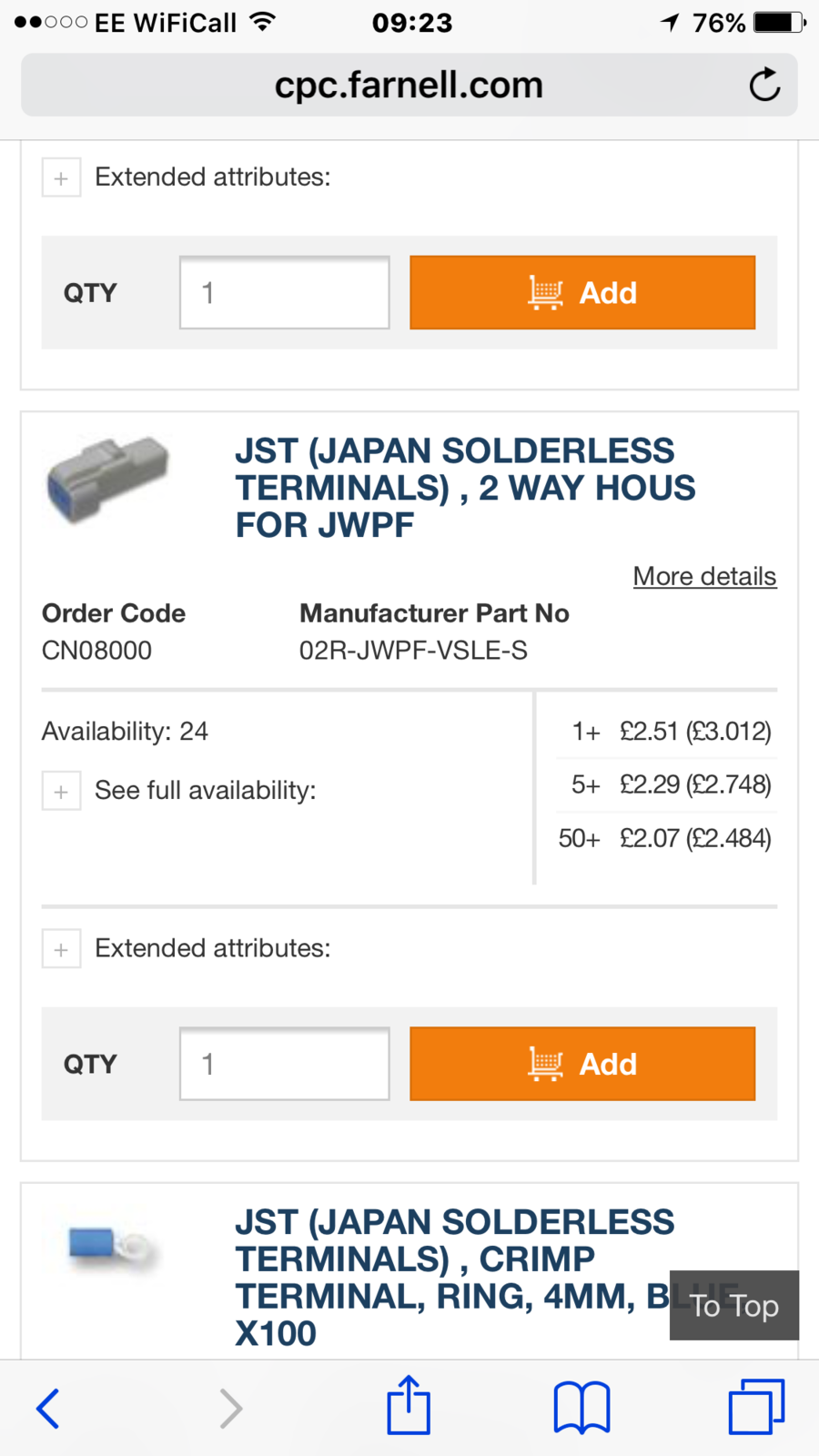
Task: Focus the QTY field for CN08000
Action: (285, 1064)
